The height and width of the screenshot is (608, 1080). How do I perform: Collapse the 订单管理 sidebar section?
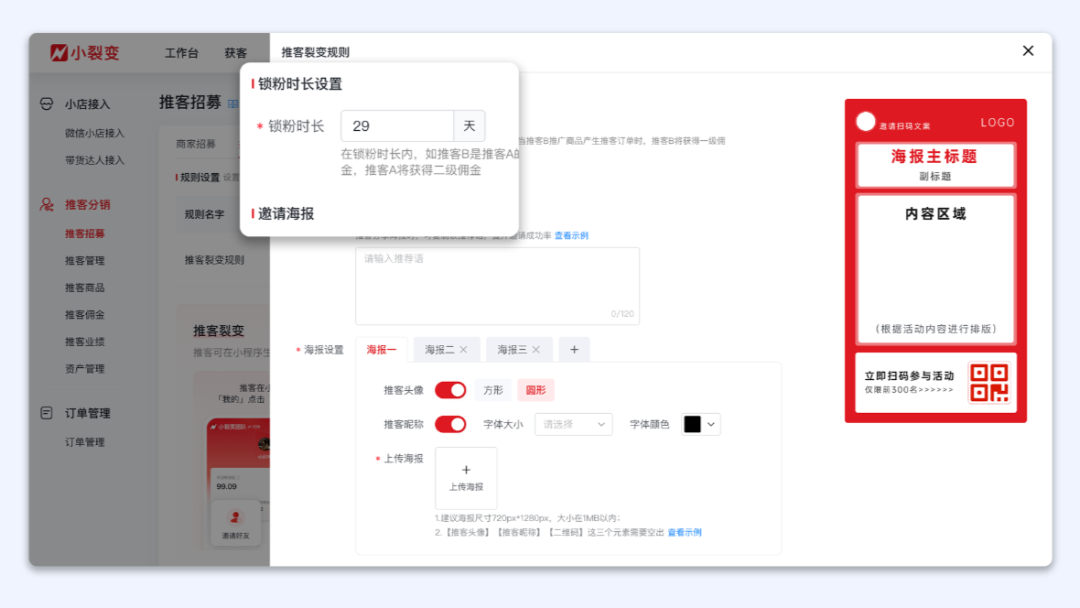point(45,412)
